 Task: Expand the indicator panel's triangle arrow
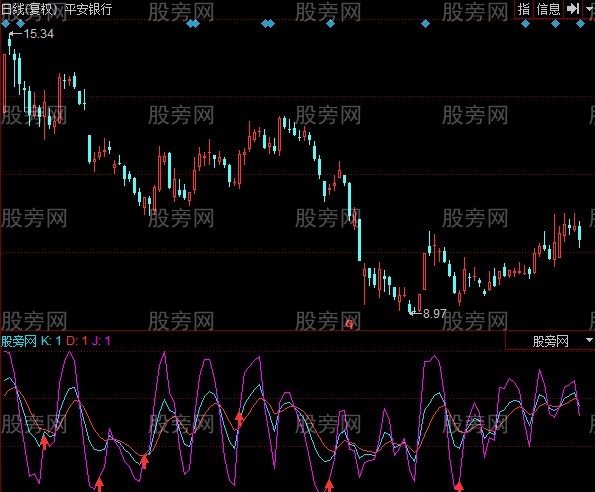589,340
